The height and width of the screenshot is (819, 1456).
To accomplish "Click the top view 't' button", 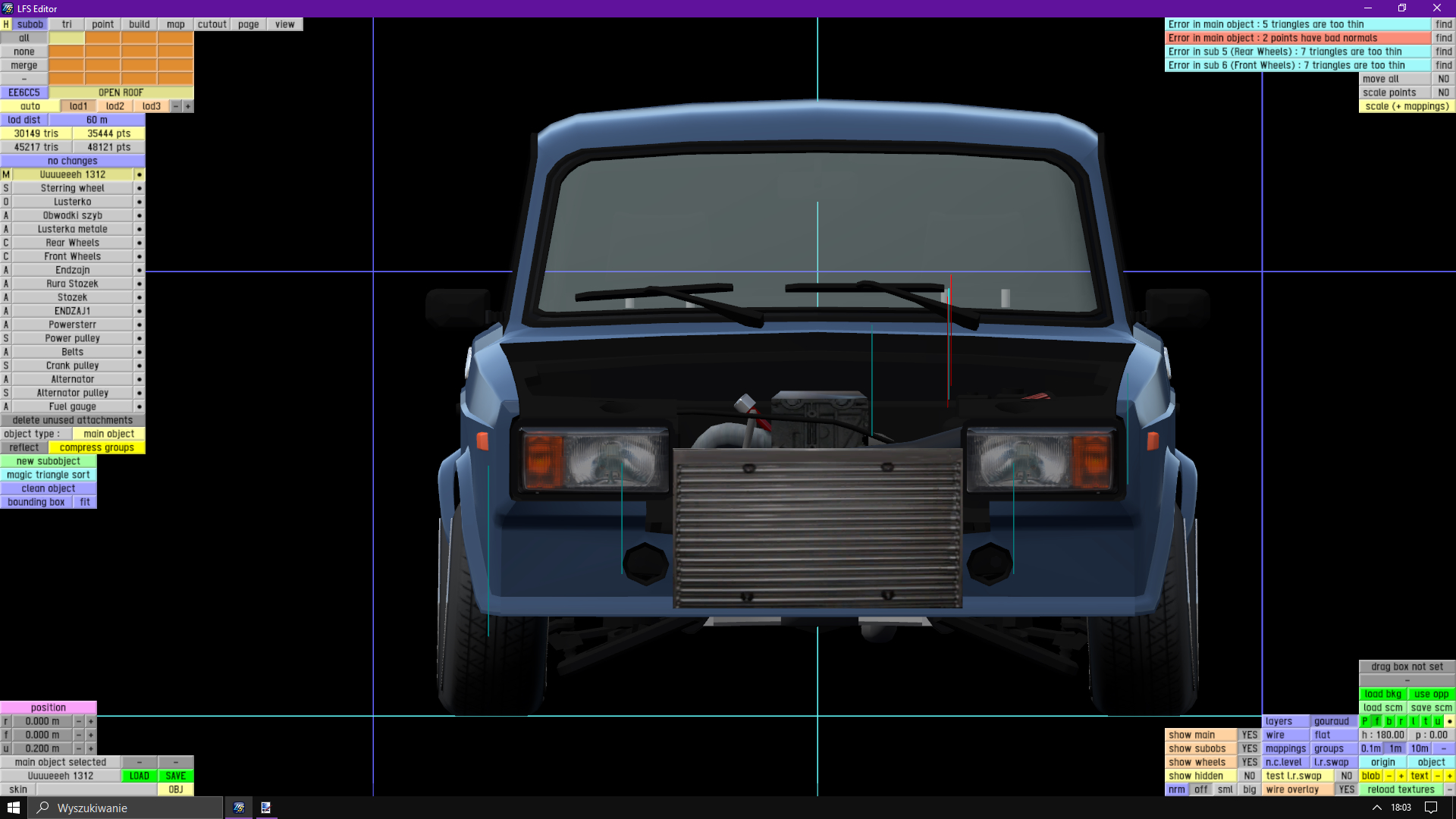I will tap(1426, 721).
